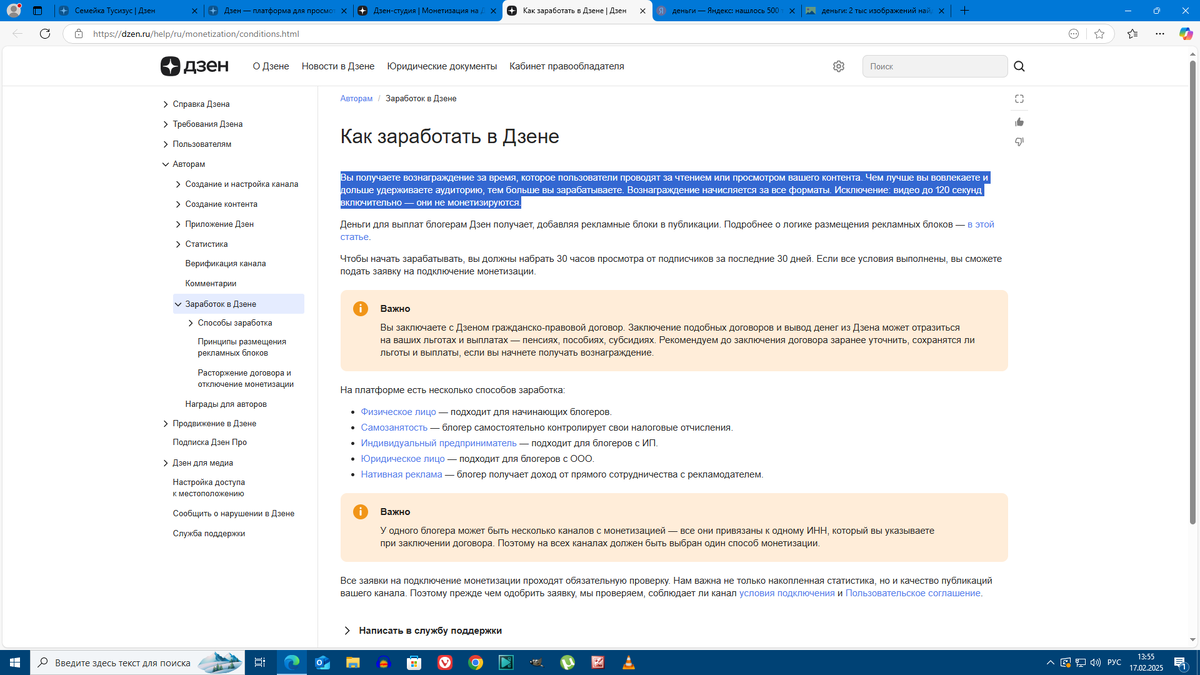
Task: Click the browser address bar URL
Action: (x=195, y=33)
